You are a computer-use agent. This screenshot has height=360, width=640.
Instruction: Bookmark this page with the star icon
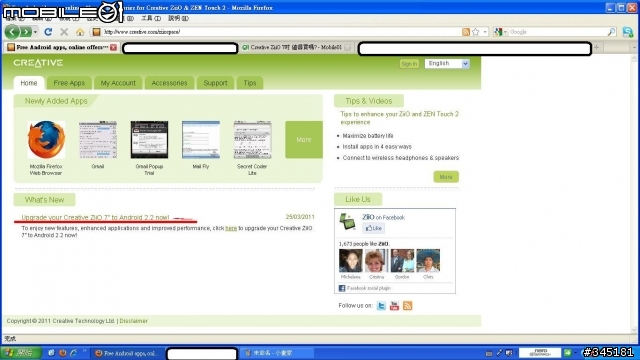pos(476,32)
